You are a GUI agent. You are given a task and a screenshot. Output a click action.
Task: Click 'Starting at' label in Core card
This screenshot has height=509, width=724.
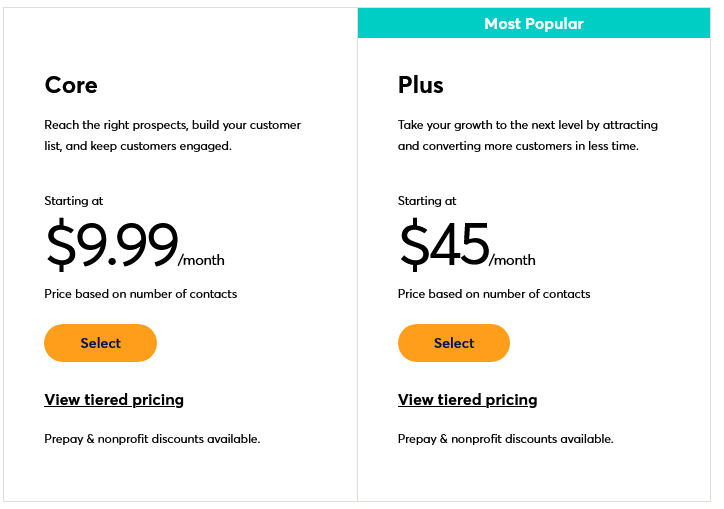74,201
